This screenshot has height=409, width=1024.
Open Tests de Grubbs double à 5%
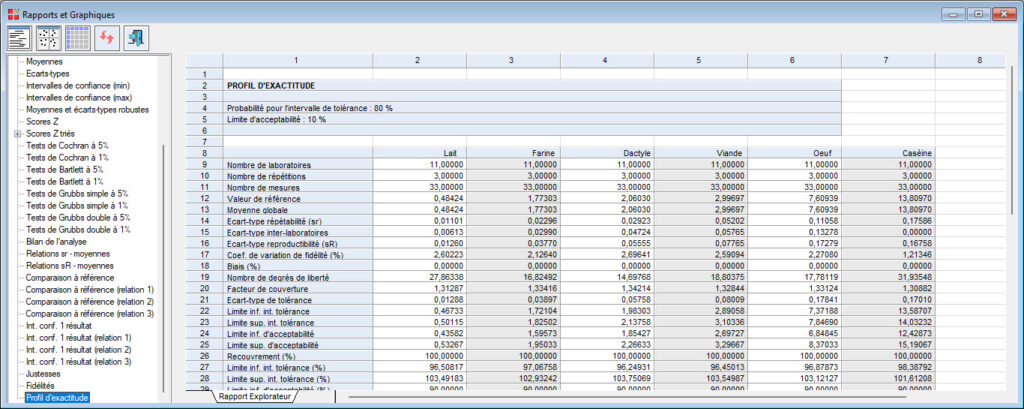pyautogui.click(x=78, y=217)
